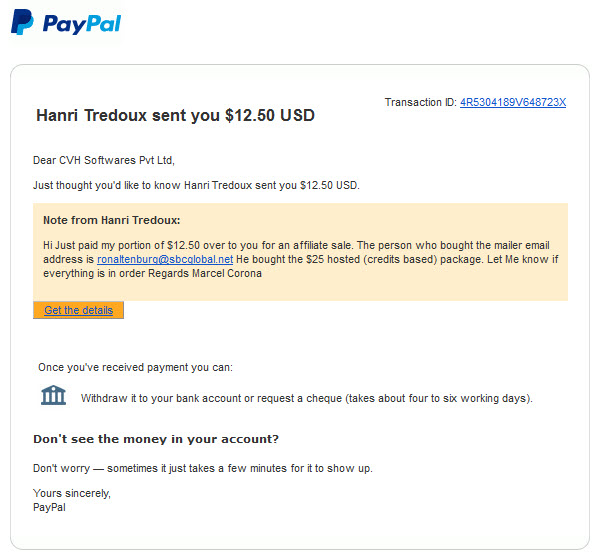The image size is (607, 560).
Task: Click the bank building icon
Action: [x=53, y=396]
